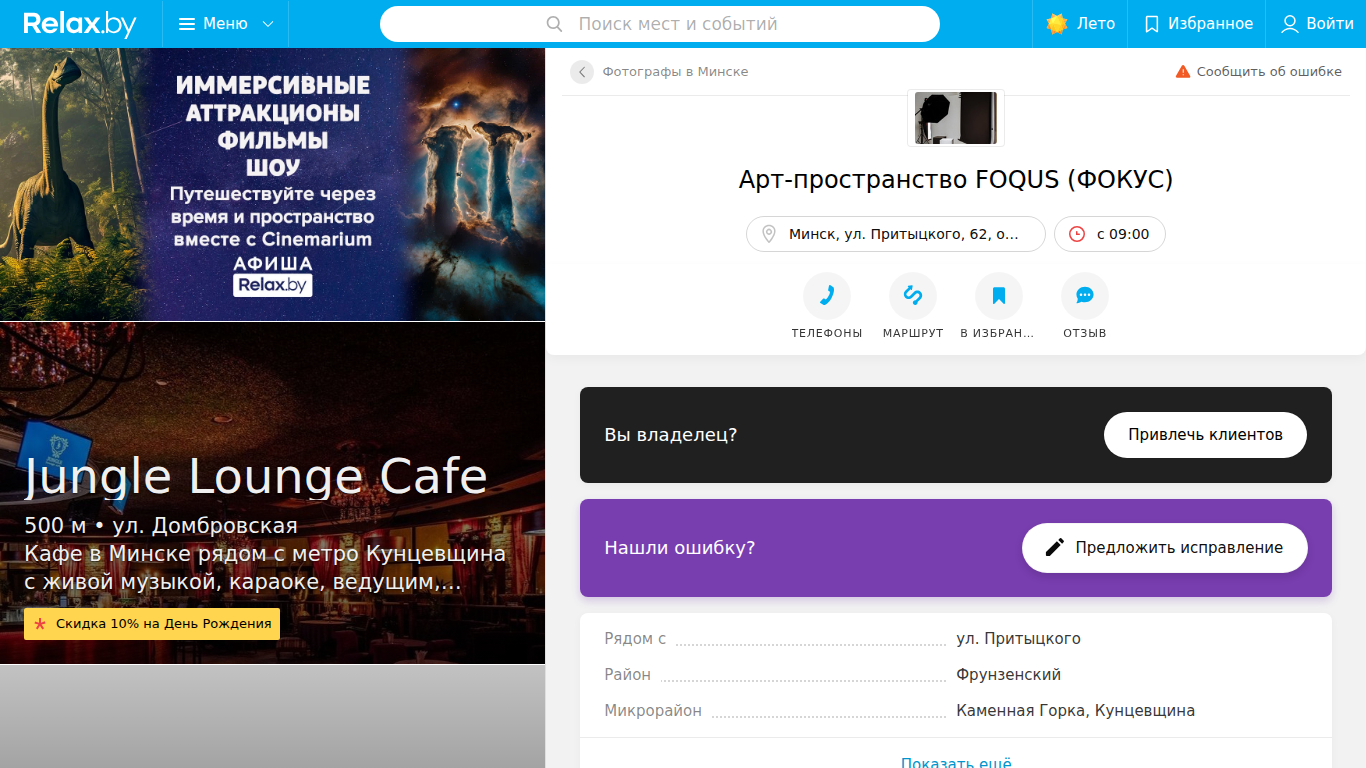Open the FOQUS studio photo thumbnail
Screen dimensions: 1366x768
[x=956, y=118]
